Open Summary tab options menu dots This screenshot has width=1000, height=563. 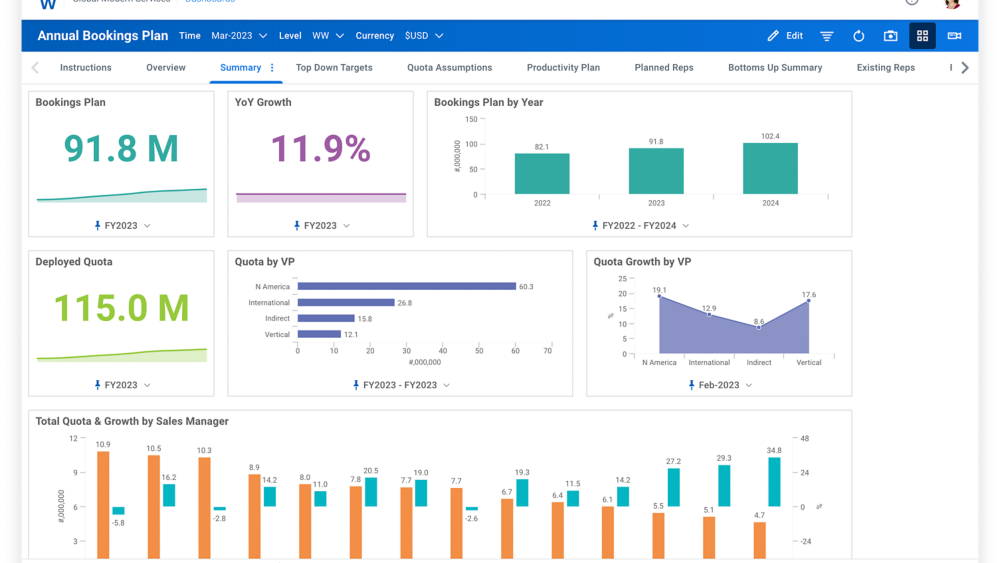(272, 68)
